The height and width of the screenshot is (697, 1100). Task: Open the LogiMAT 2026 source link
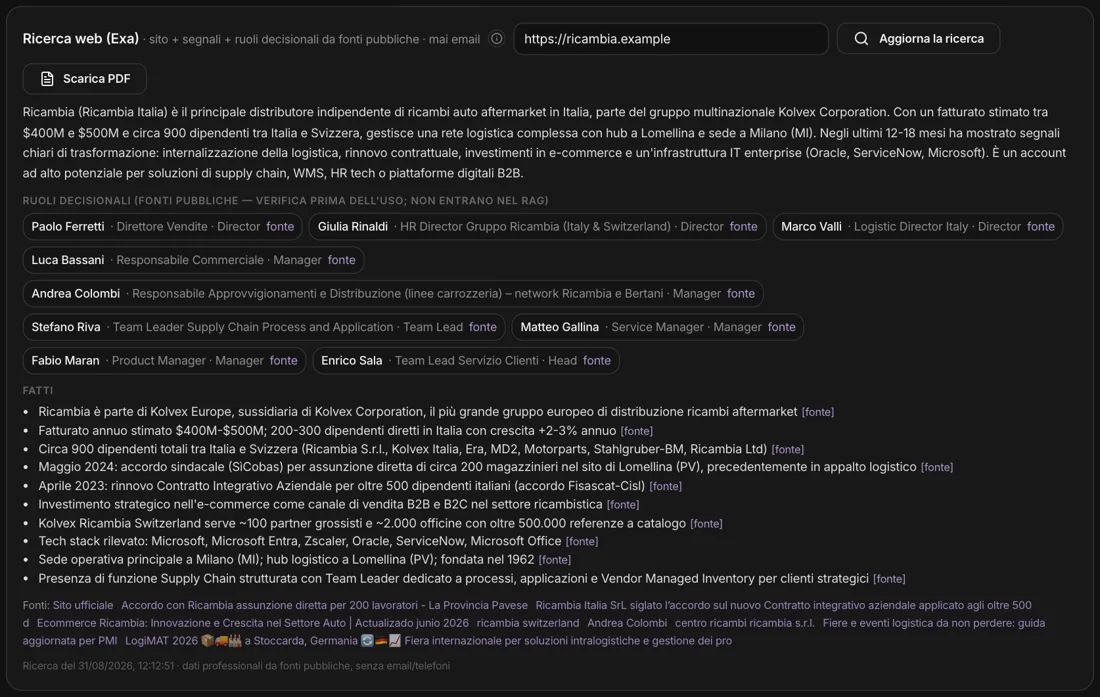429,641
